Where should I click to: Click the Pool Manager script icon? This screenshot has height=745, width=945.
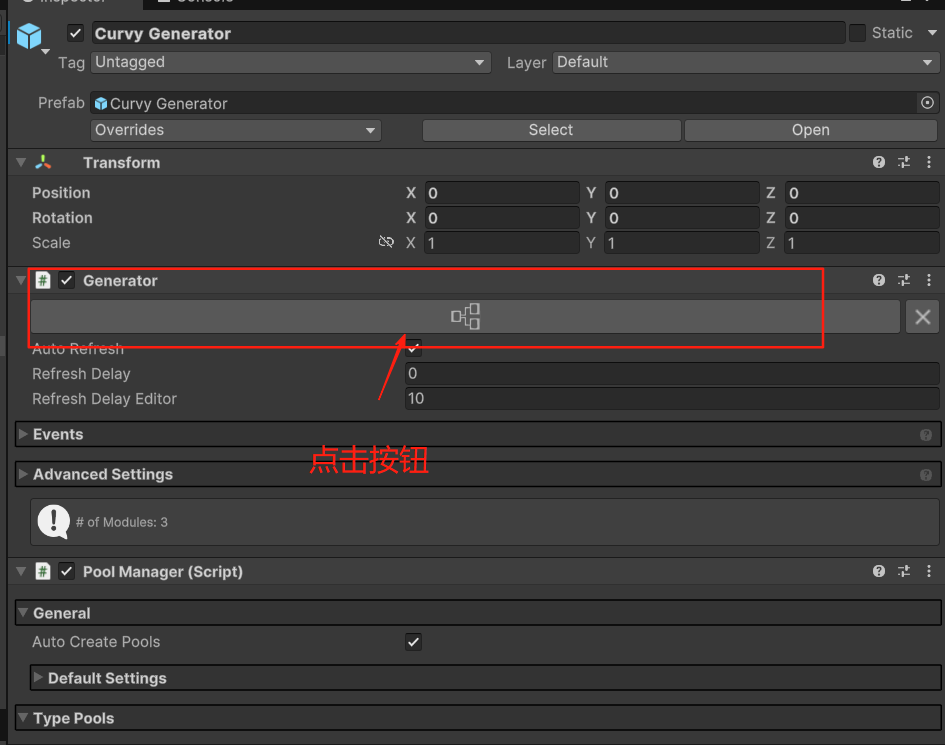click(43, 571)
